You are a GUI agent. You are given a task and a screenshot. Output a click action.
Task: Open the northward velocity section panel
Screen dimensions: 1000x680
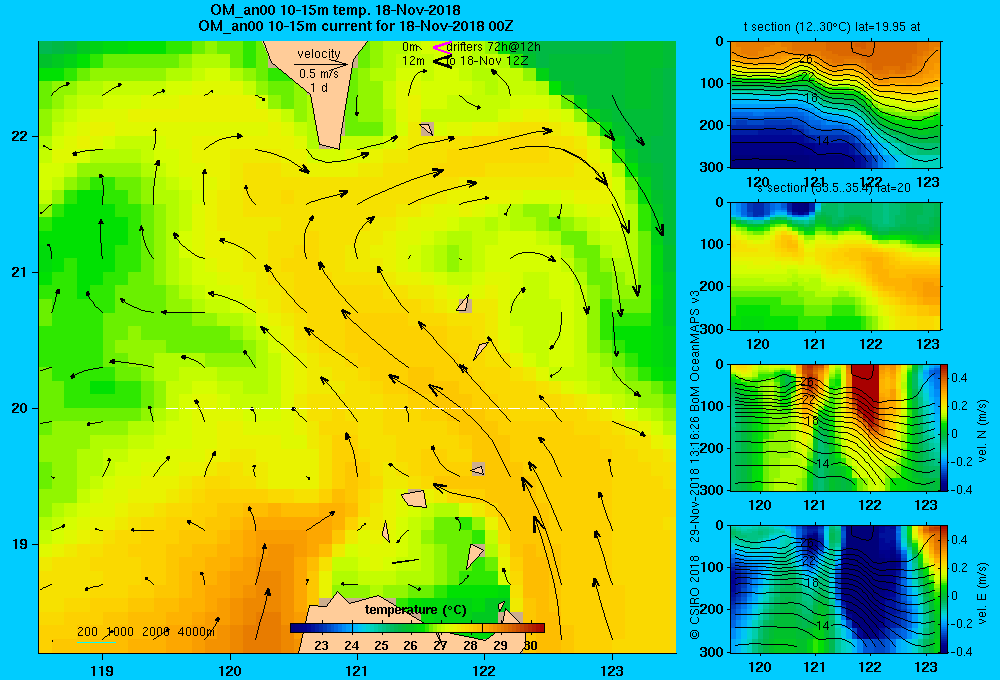[835, 427]
